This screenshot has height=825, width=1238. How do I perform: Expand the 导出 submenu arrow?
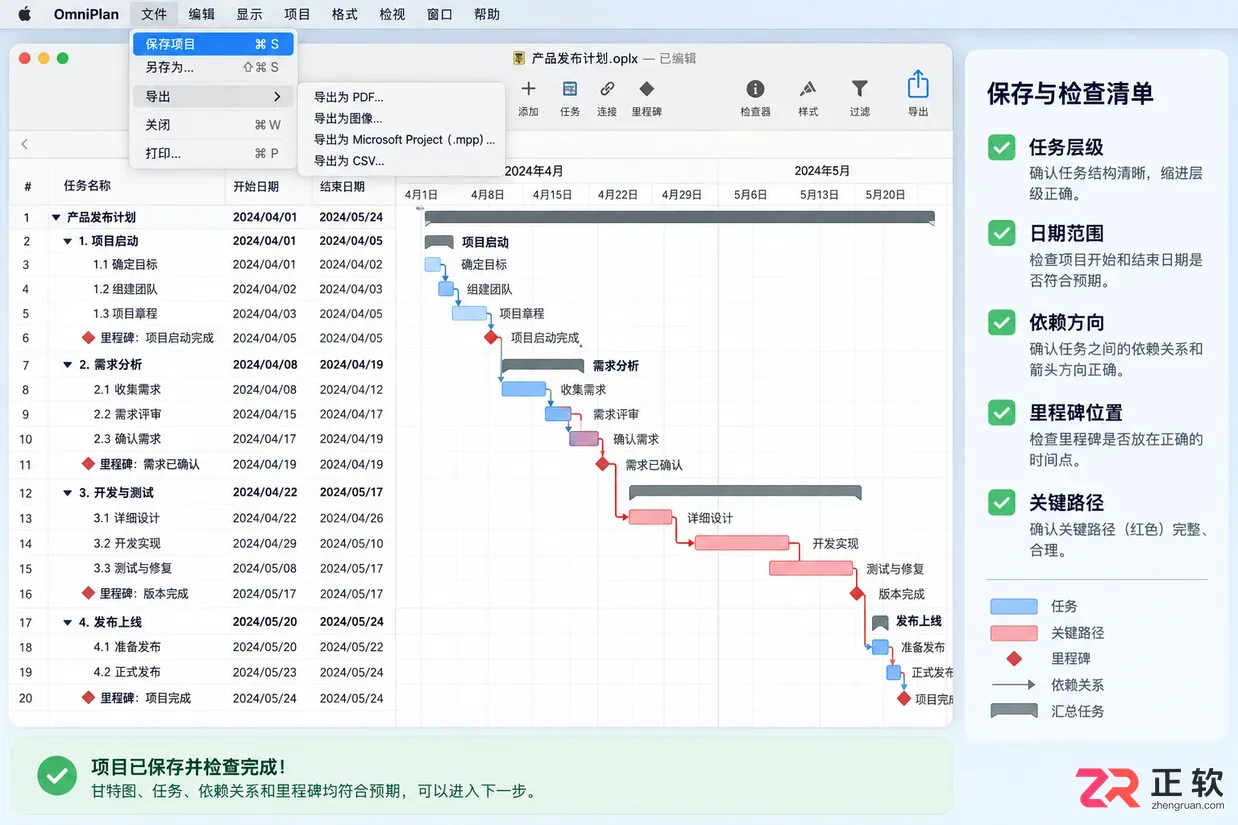pos(277,97)
